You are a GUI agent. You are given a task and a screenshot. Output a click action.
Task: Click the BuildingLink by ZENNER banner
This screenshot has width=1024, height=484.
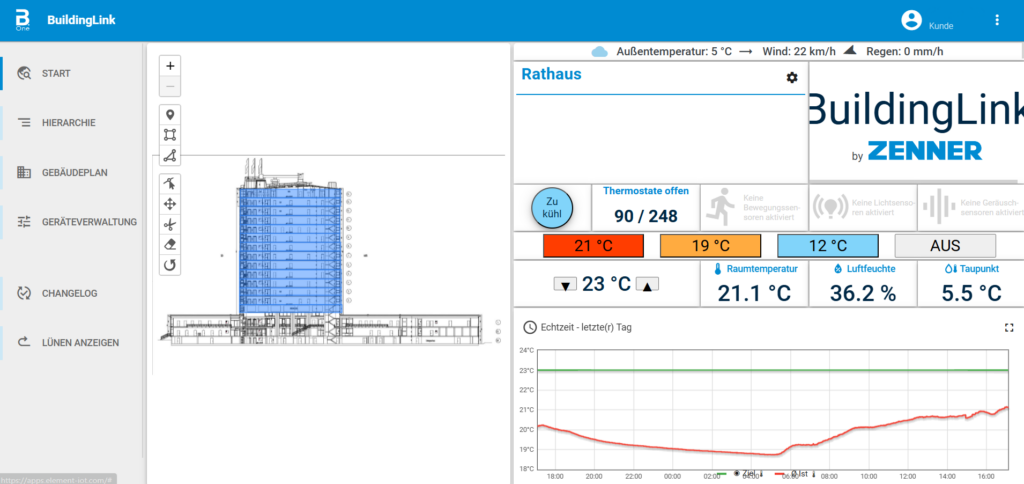916,122
